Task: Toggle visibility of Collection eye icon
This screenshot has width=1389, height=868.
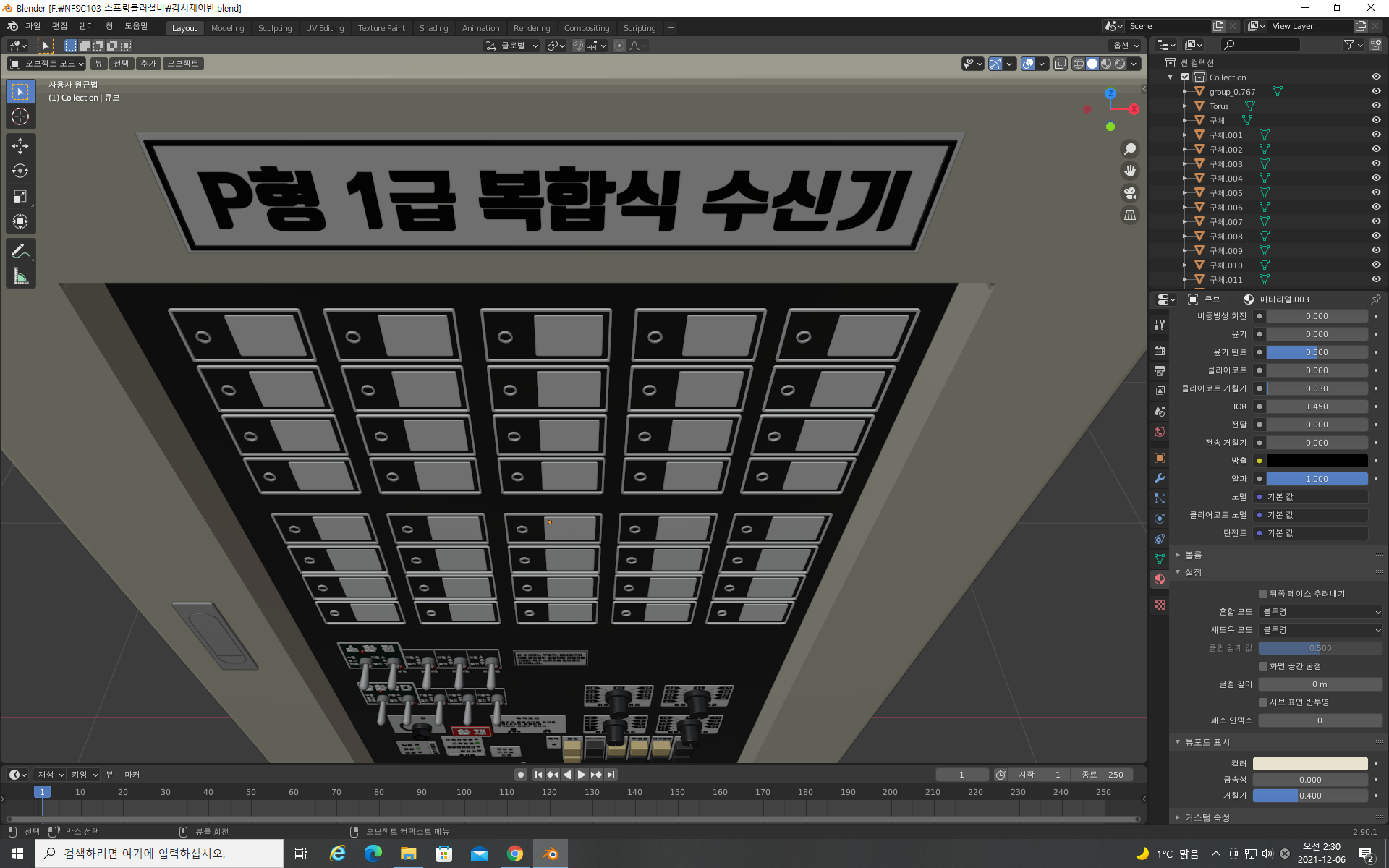Action: (1376, 77)
